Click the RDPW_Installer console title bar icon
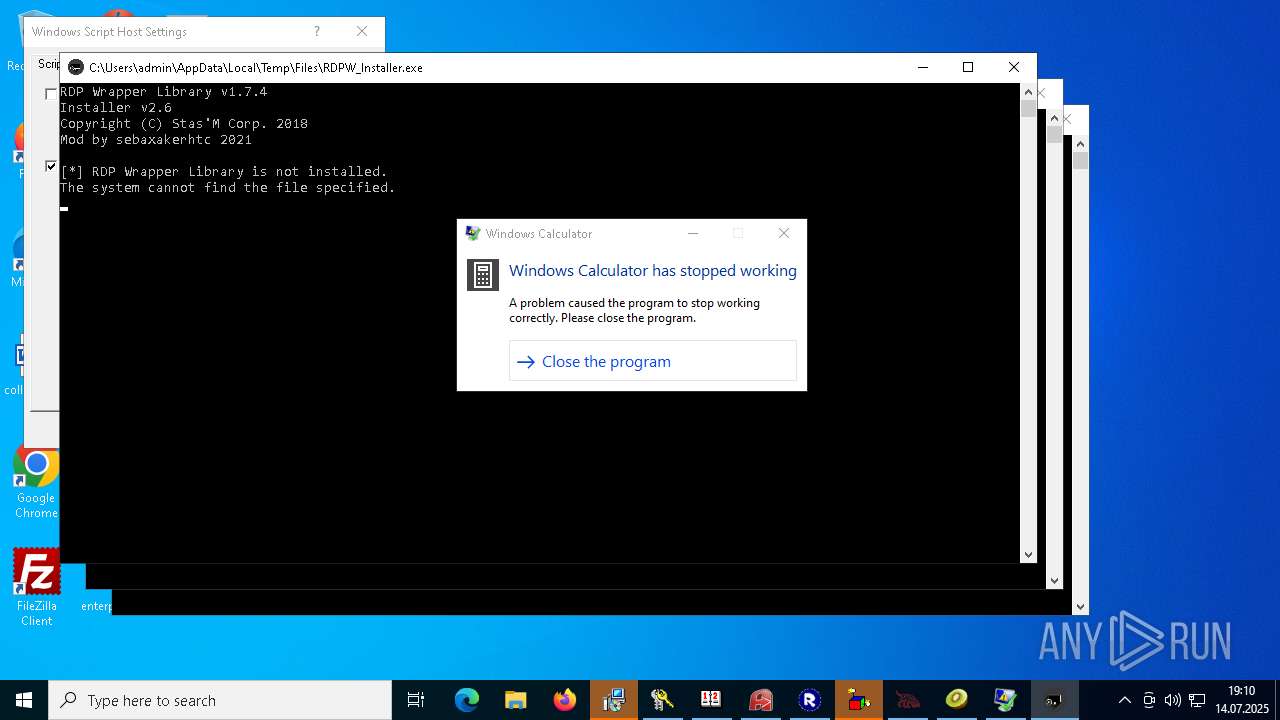 click(76, 67)
